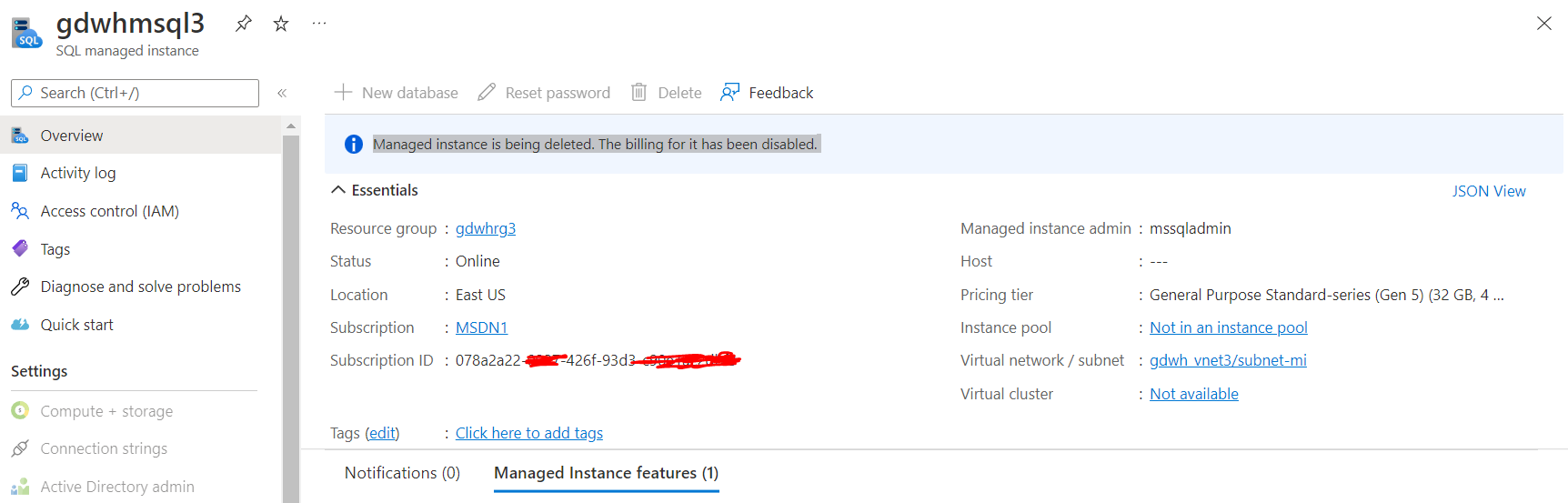Image resolution: width=1568 pixels, height=503 pixels.
Task: Click the Feedback person icon
Action: pyautogui.click(x=730, y=92)
